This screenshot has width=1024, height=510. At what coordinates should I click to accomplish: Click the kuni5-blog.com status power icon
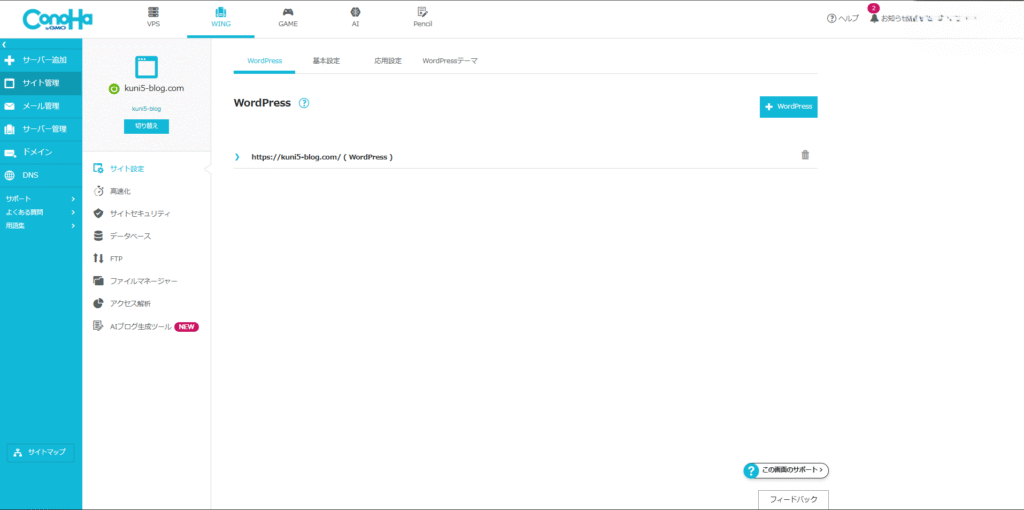(114, 89)
